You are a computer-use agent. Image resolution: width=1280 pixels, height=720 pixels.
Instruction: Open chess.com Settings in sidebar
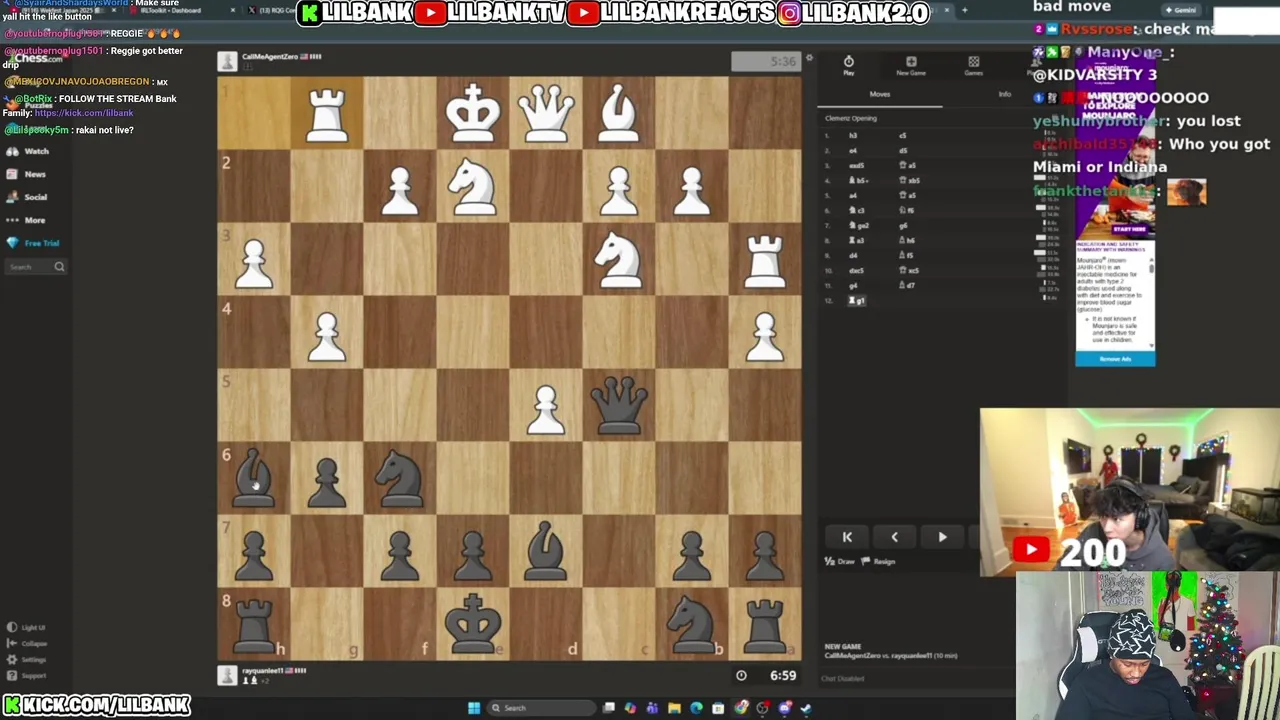[27, 660]
